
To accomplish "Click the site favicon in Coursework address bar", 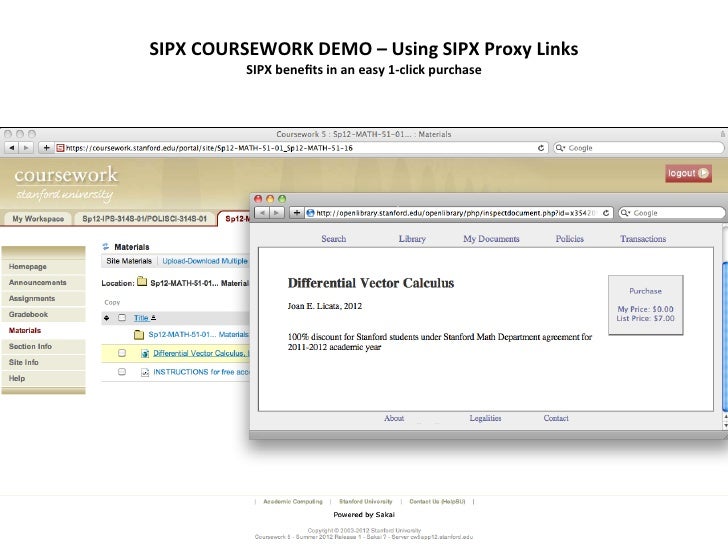I will click(x=60, y=148).
